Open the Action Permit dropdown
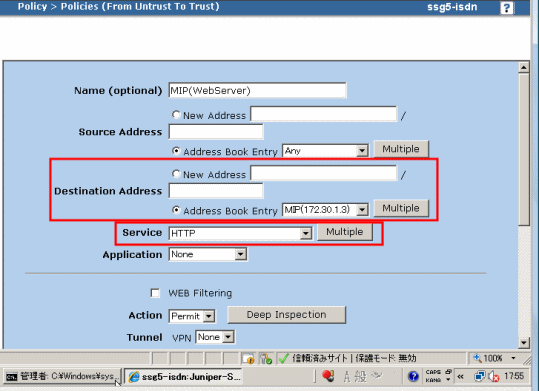 192,316
